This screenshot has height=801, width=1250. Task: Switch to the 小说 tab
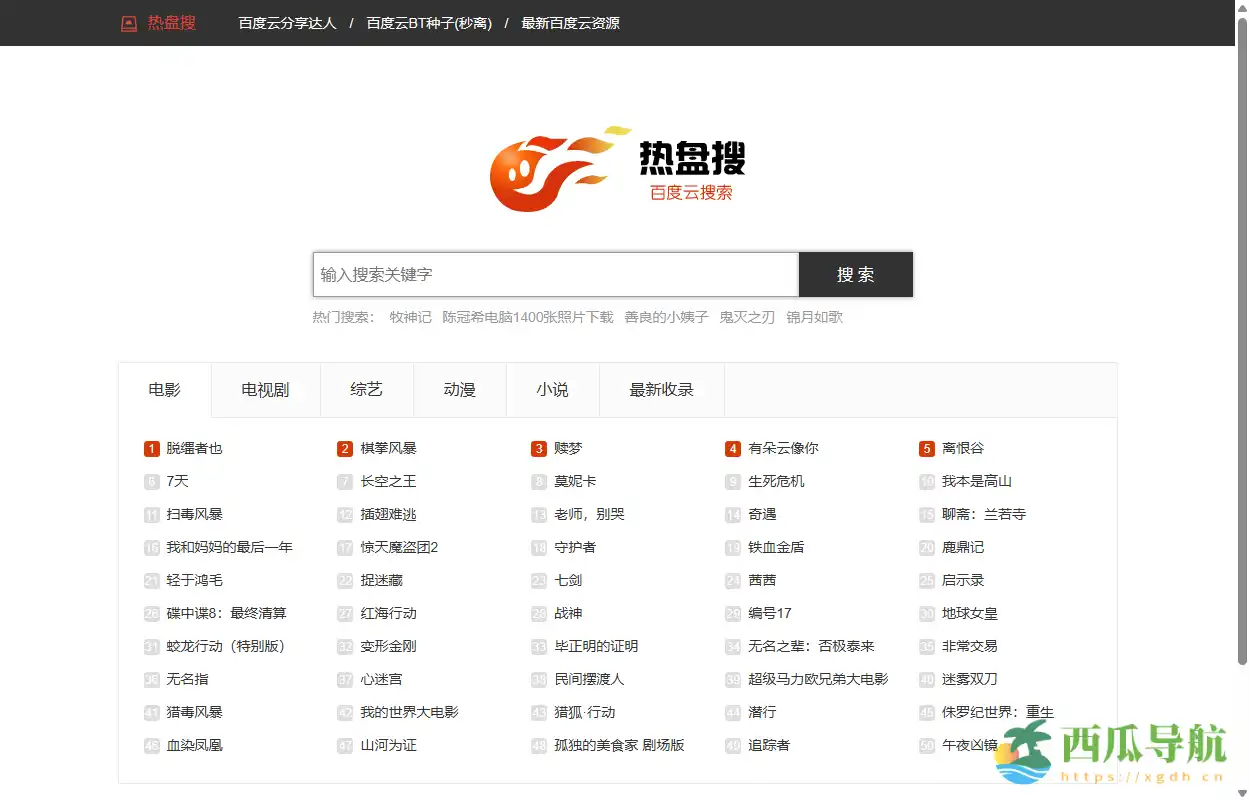point(553,390)
